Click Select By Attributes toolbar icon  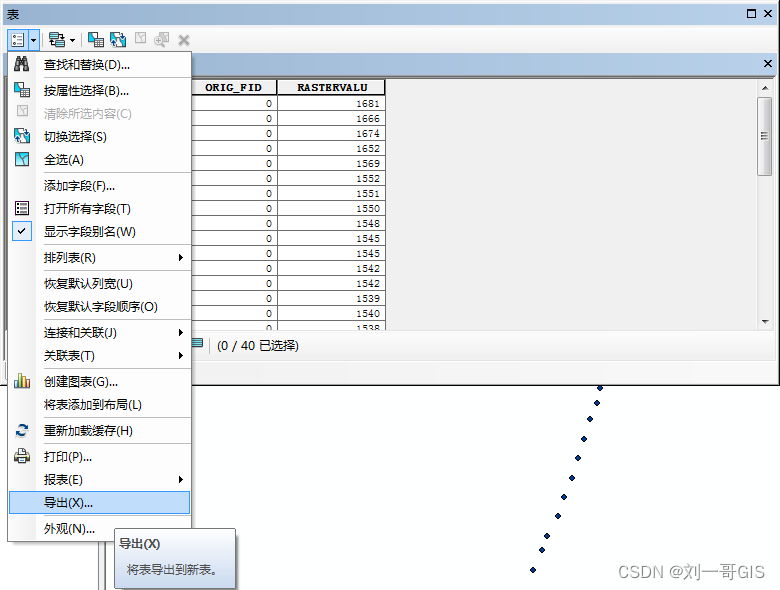point(96,40)
